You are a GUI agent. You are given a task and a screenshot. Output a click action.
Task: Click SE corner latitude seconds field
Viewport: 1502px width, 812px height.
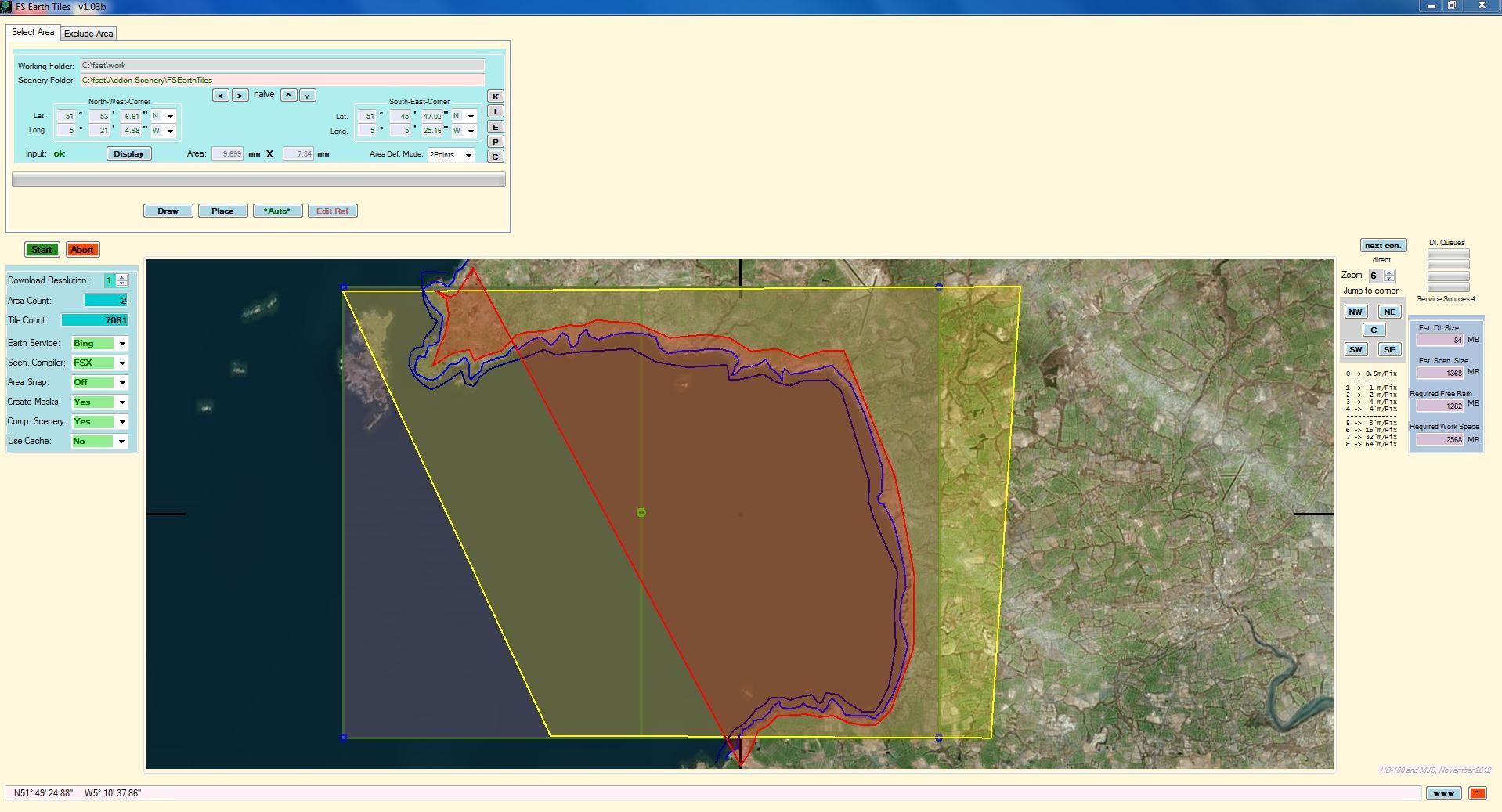click(x=432, y=116)
